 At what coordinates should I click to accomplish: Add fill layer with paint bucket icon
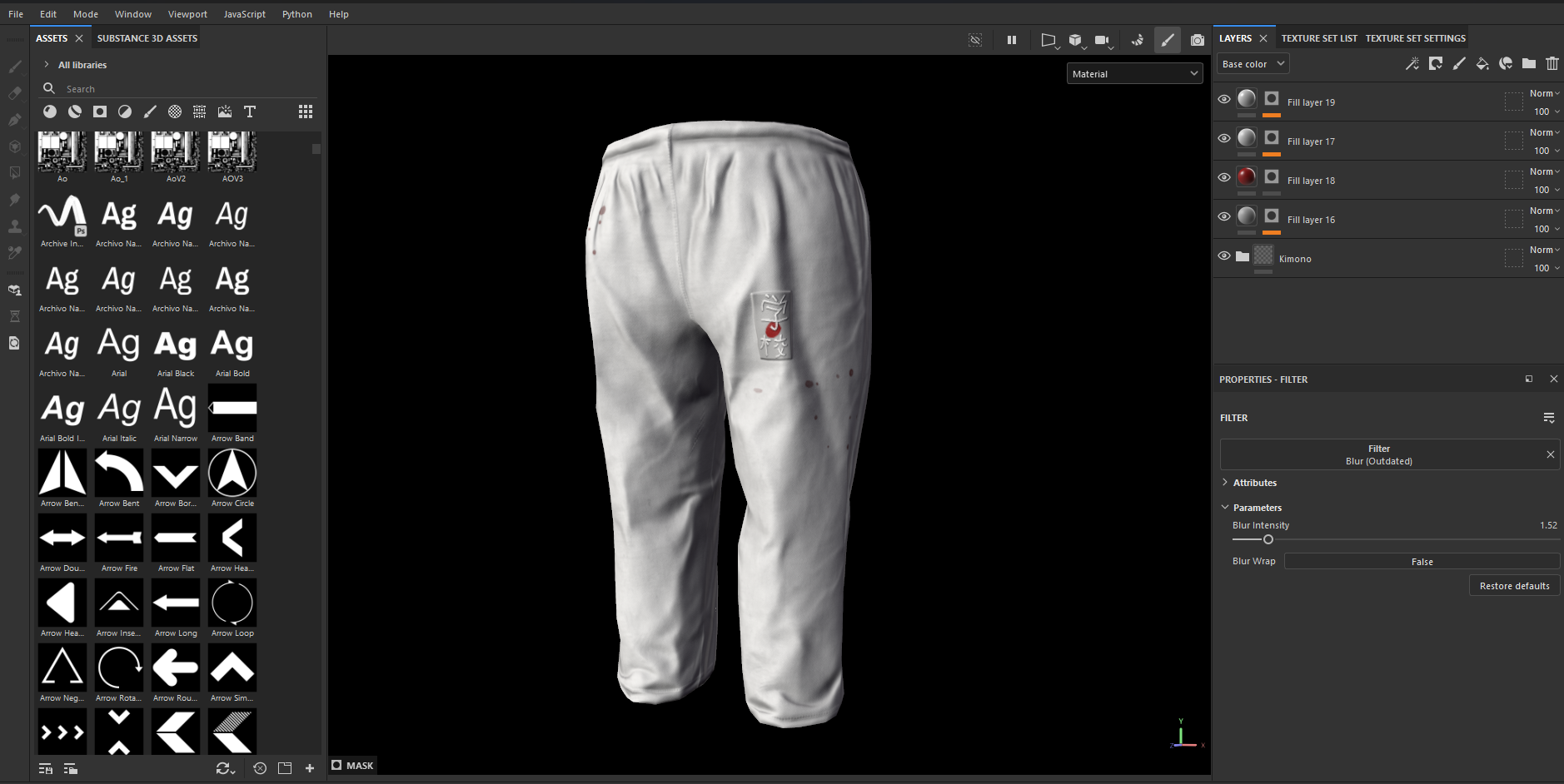tap(1482, 64)
